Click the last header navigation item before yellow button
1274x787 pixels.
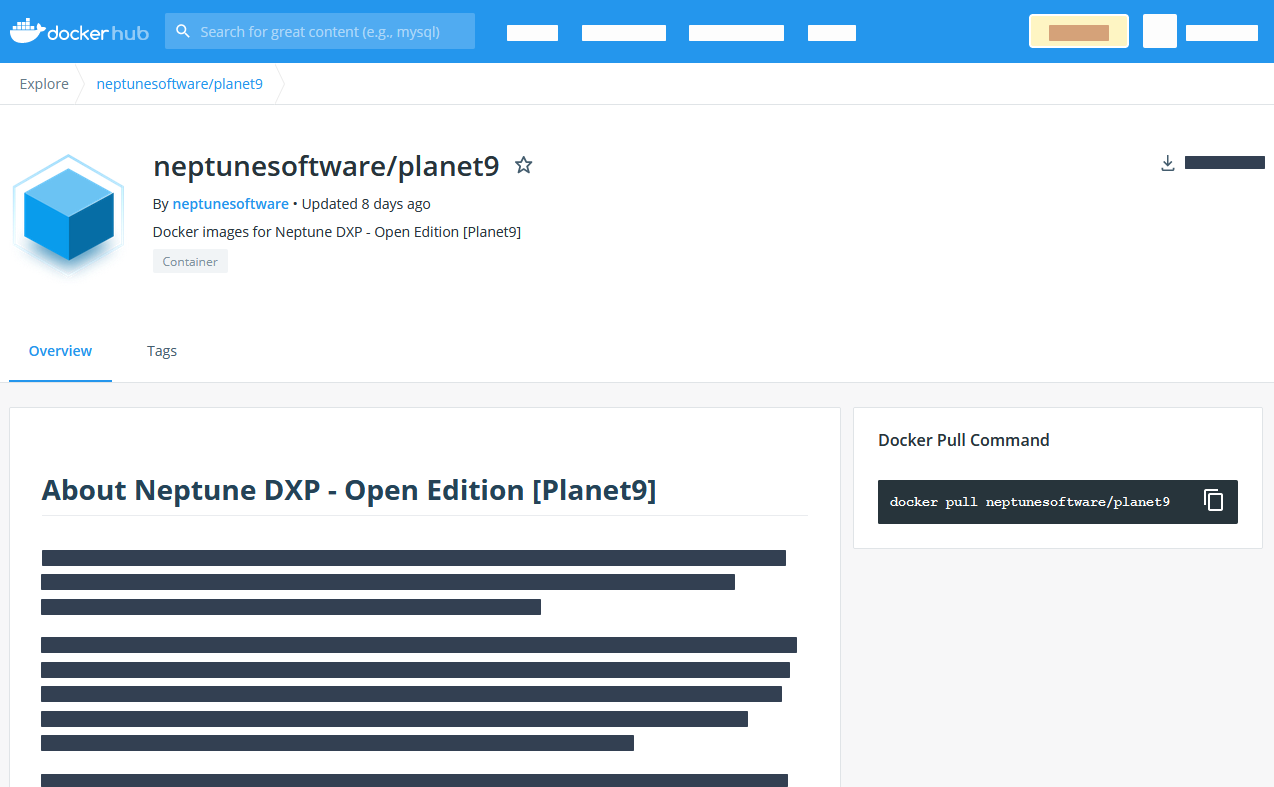tap(831, 33)
